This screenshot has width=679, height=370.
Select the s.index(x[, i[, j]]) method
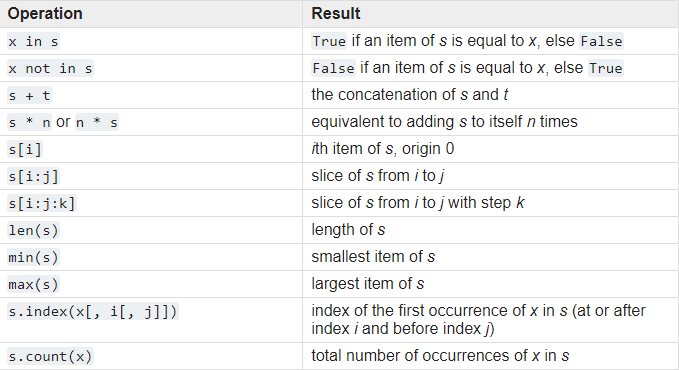point(93,312)
